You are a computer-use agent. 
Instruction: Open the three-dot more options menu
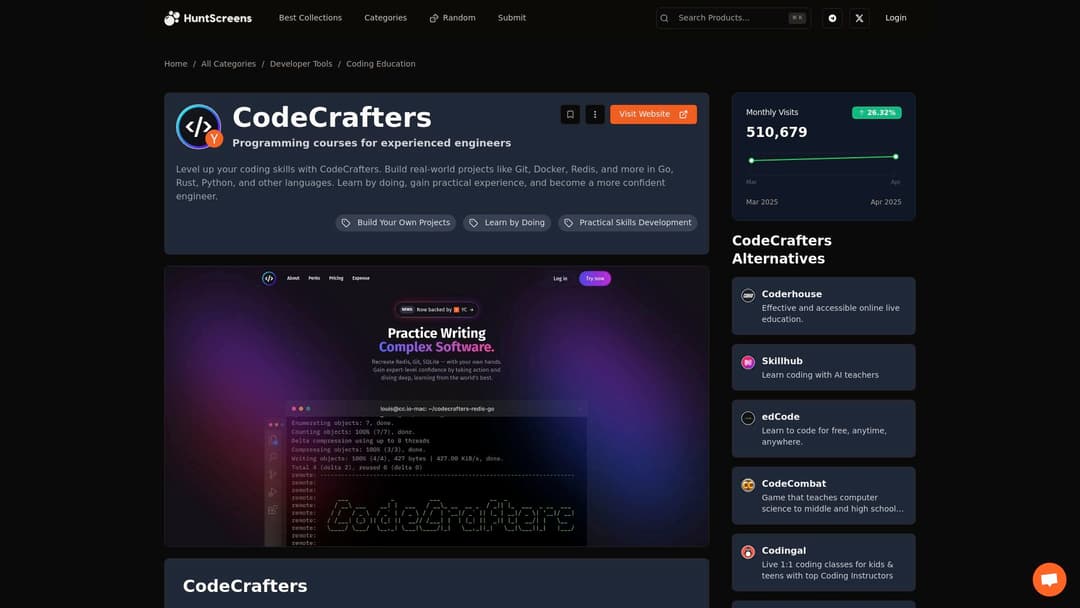tap(594, 114)
